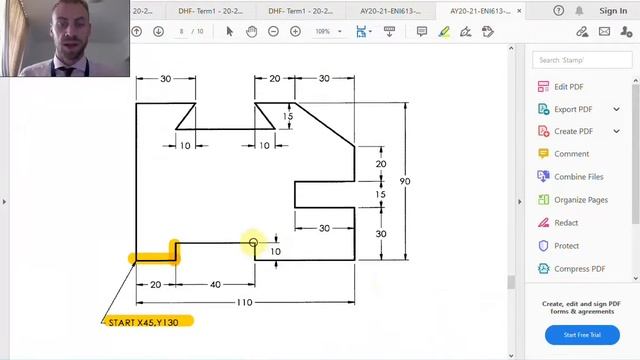Switch to inactive AY20-21-ENI613 tab

[390, 11]
